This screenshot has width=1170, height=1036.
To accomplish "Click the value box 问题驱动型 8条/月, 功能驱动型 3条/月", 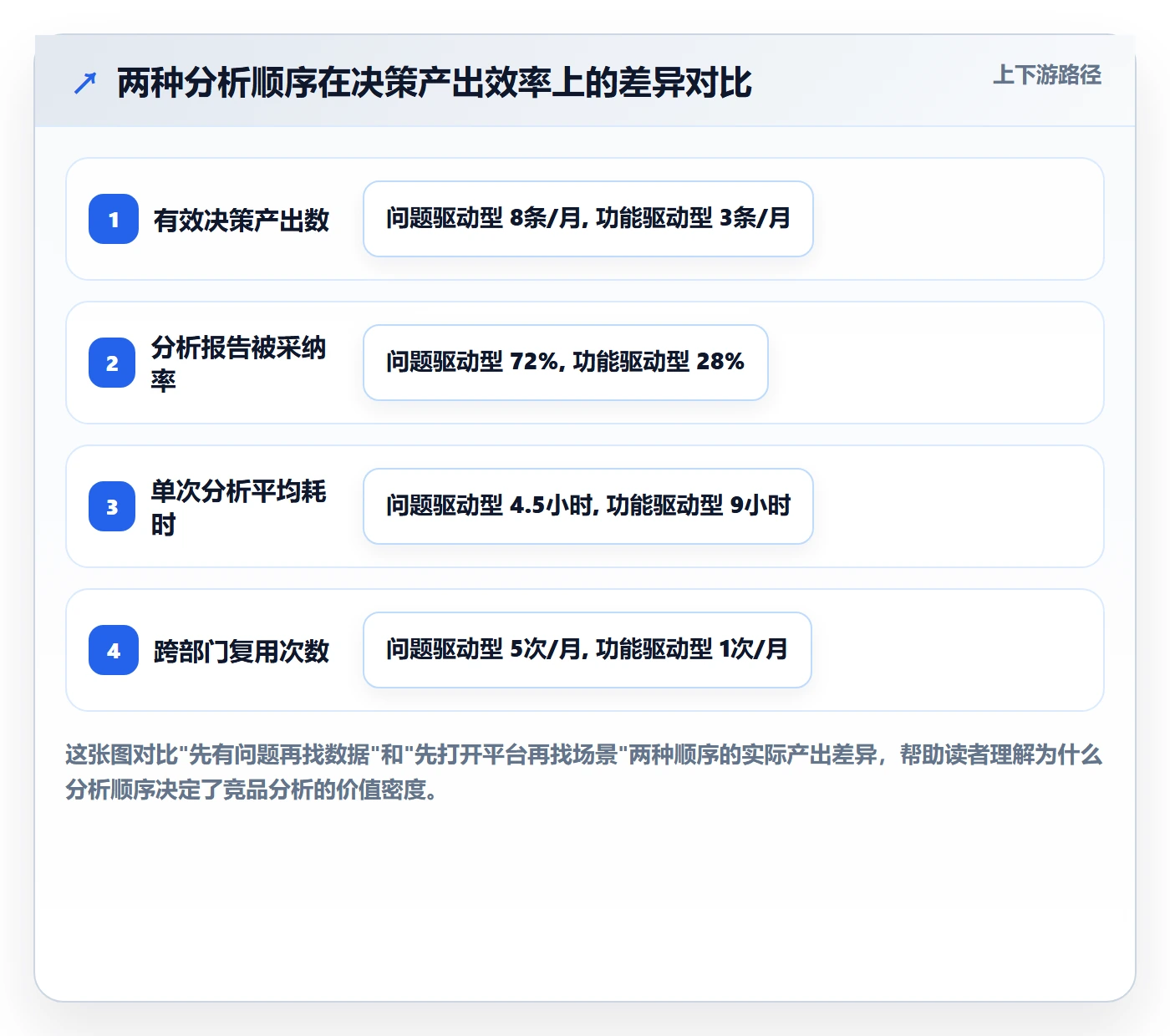I will (x=588, y=219).
